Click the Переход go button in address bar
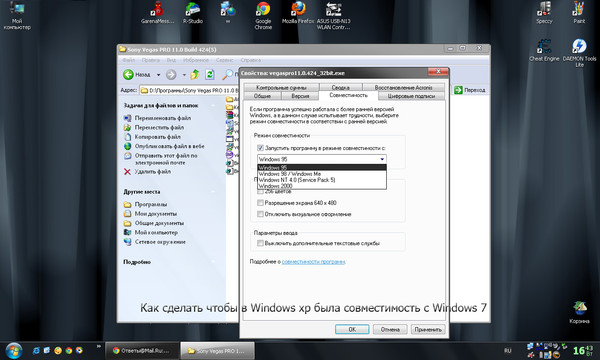The width and height of the screenshot is (600, 360). tap(470, 90)
